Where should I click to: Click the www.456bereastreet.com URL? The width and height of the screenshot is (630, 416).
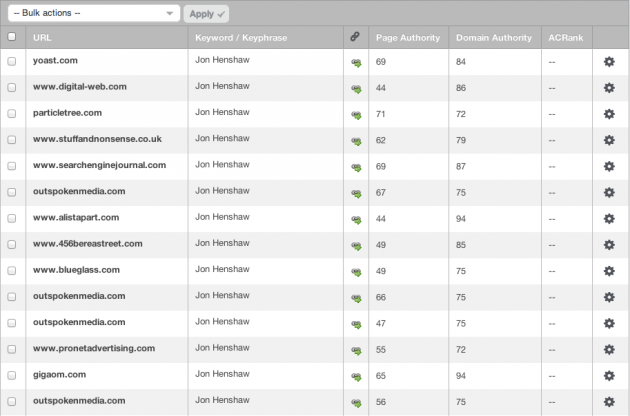88,244
